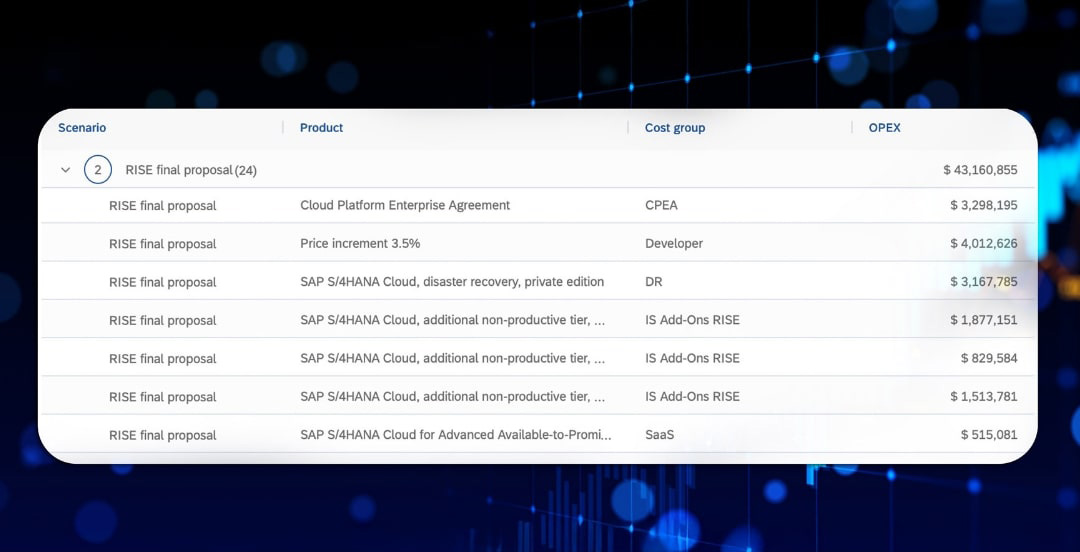
Task: Select Price increment 3.5% product cell
Action: click(360, 244)
